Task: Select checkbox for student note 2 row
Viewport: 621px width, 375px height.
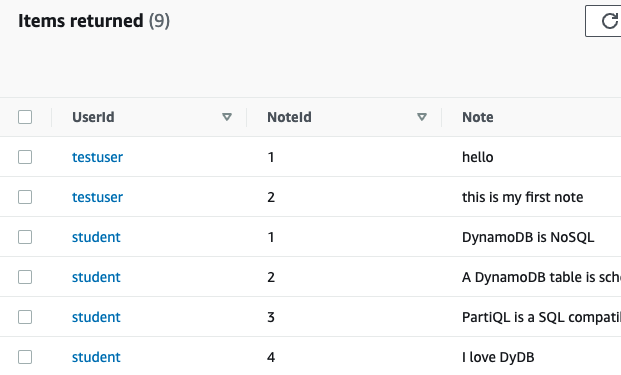Action: pyautogui.click(x=25, y=277)
